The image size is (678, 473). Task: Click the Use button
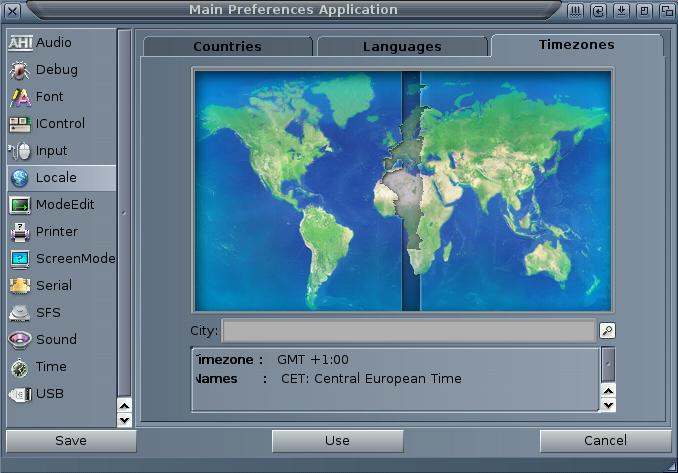(x=338, y=441)
